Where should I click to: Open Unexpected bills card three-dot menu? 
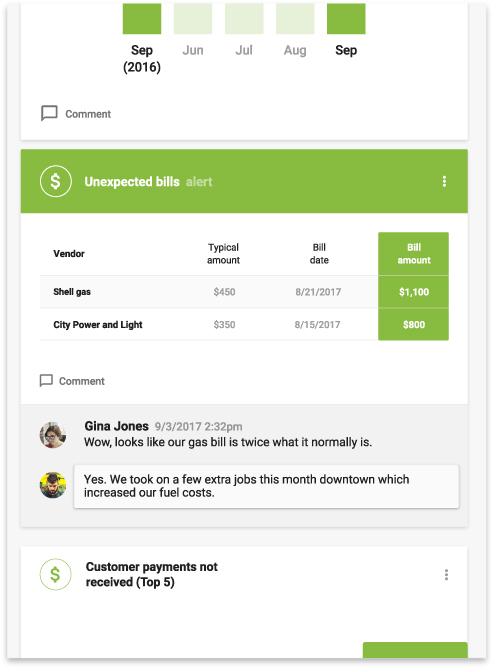[444, 181]
